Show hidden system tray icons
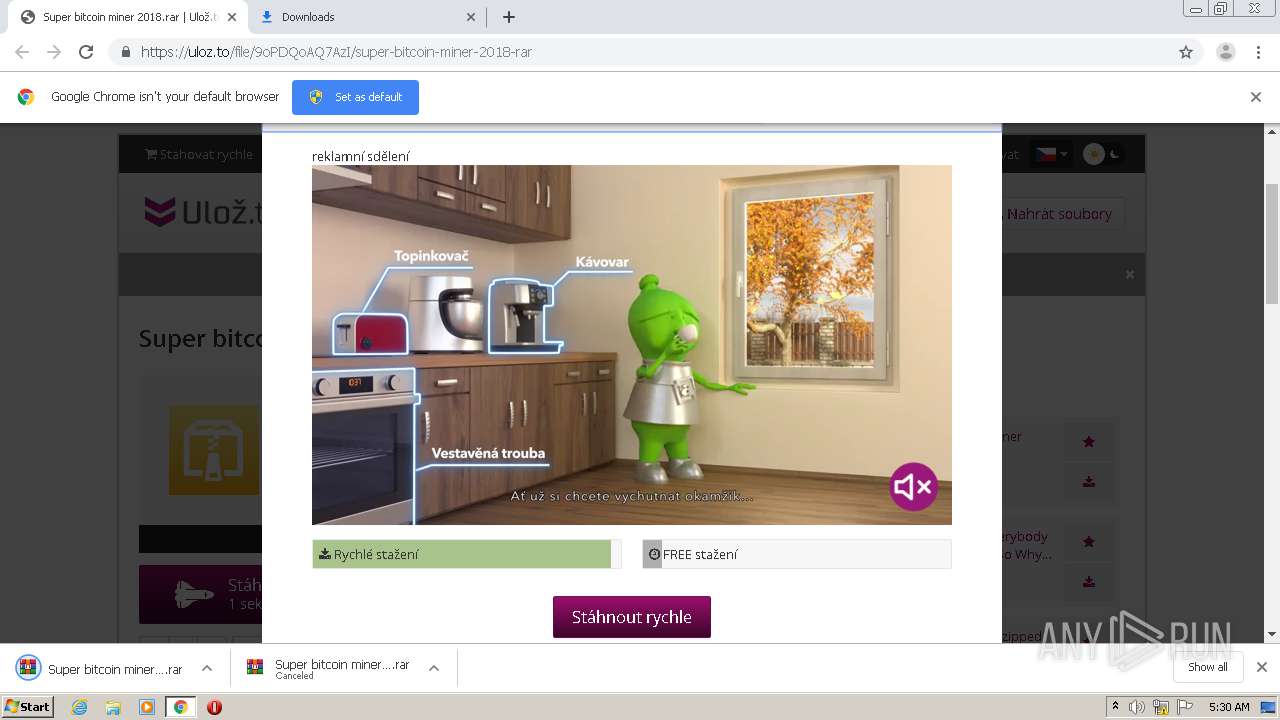 (1115, 707)
